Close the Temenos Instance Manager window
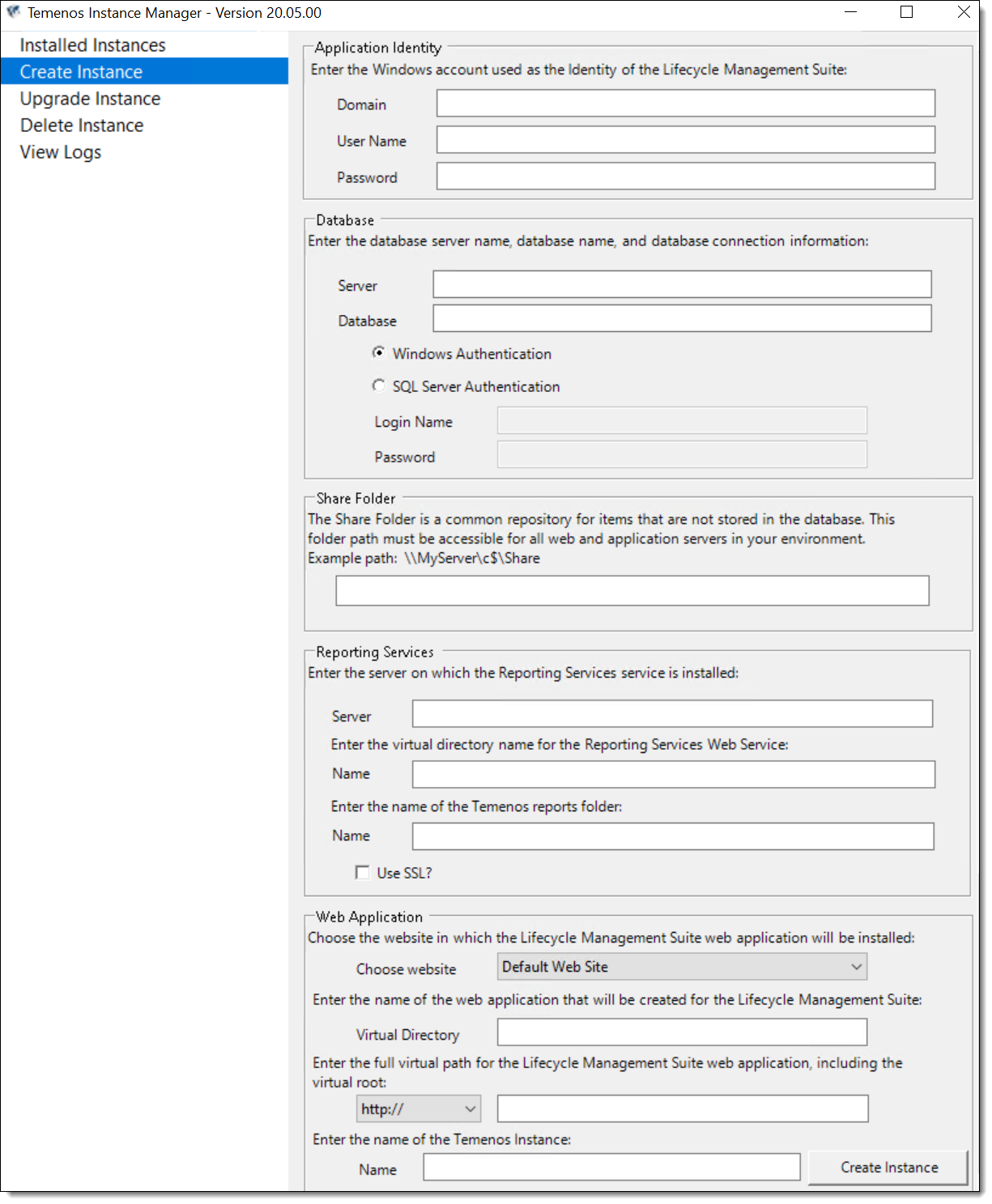 964,12
